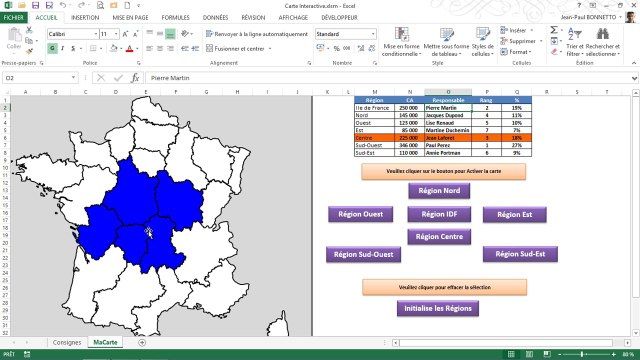Click the font color red A icon
Image resolution: width=640 pixels, height=360 pixels.
[129, 49]
